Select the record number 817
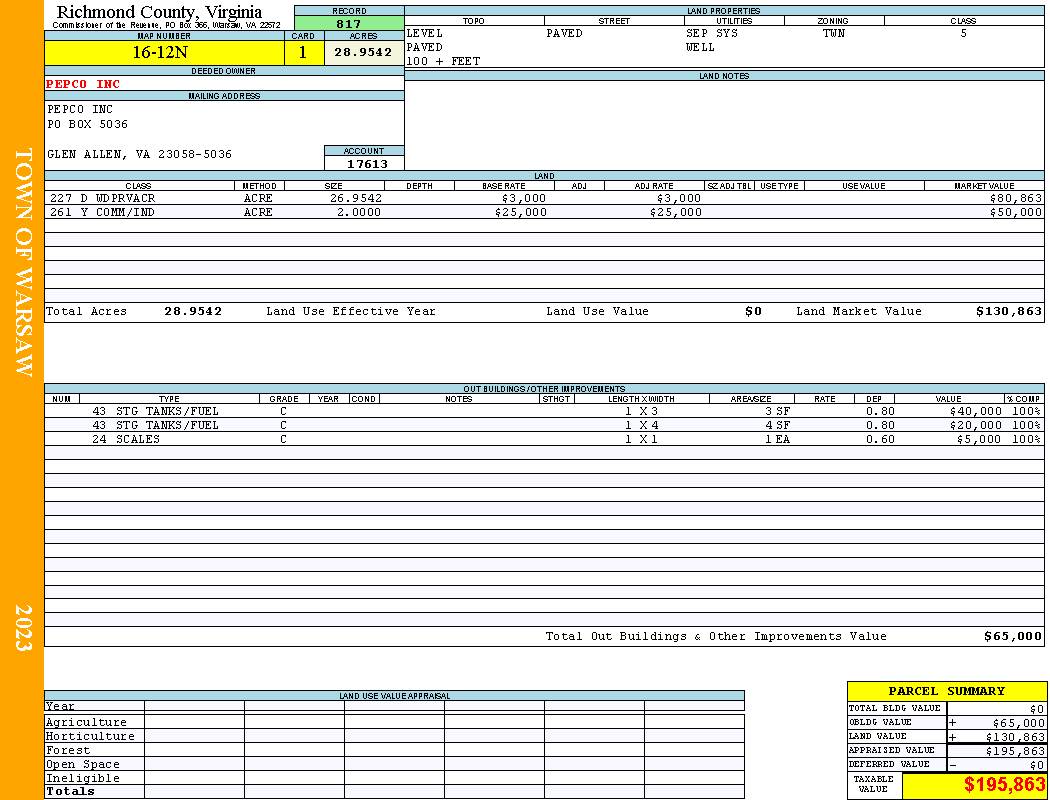1050x800 pixels. [x=349, y=23]
